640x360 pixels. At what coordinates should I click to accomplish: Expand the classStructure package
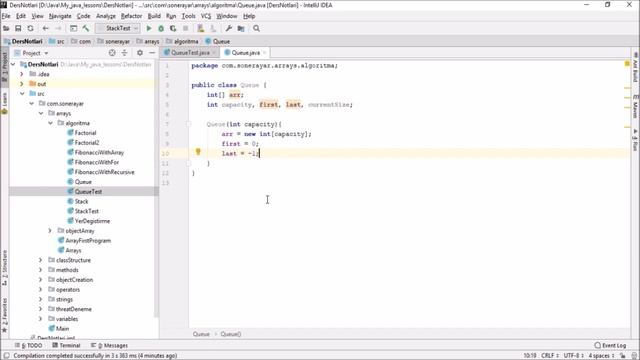40,260
